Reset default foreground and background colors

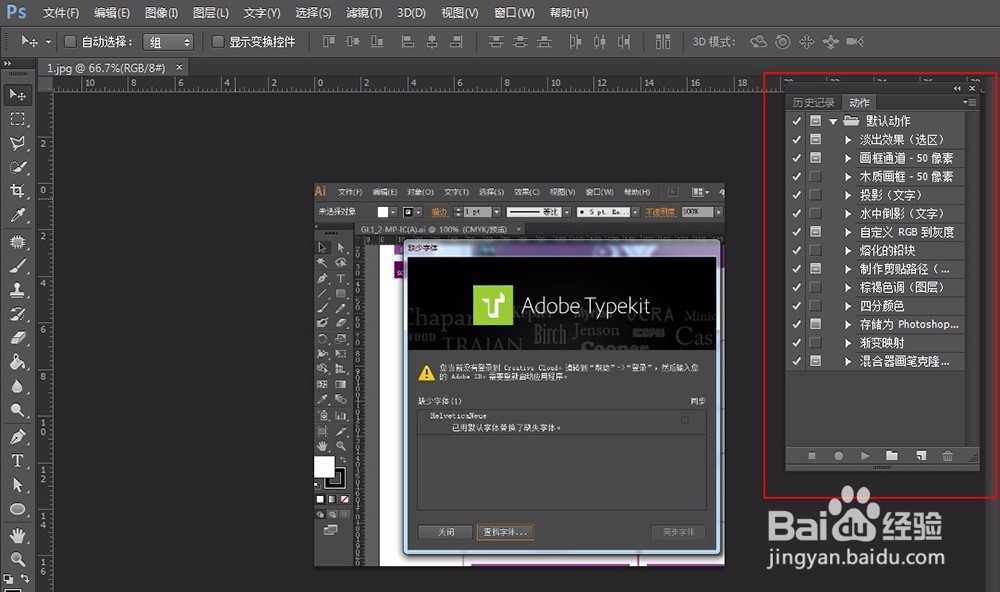tap(8, 579)
